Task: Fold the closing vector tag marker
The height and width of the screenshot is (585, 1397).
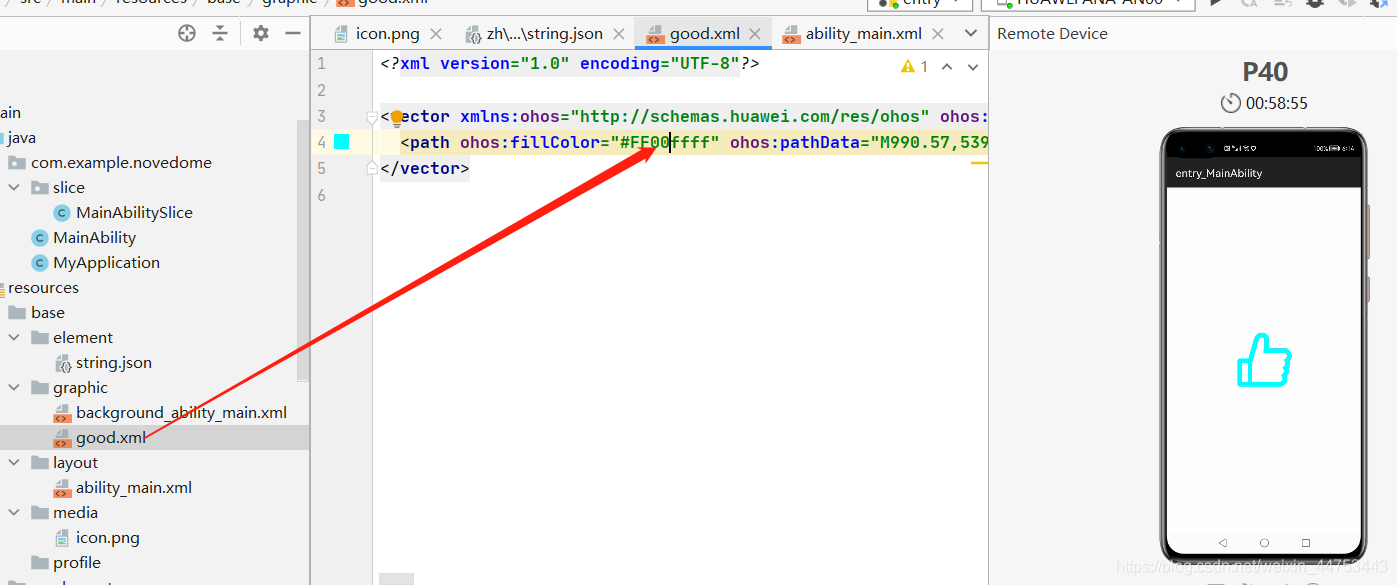Action: tap(374, 169)
